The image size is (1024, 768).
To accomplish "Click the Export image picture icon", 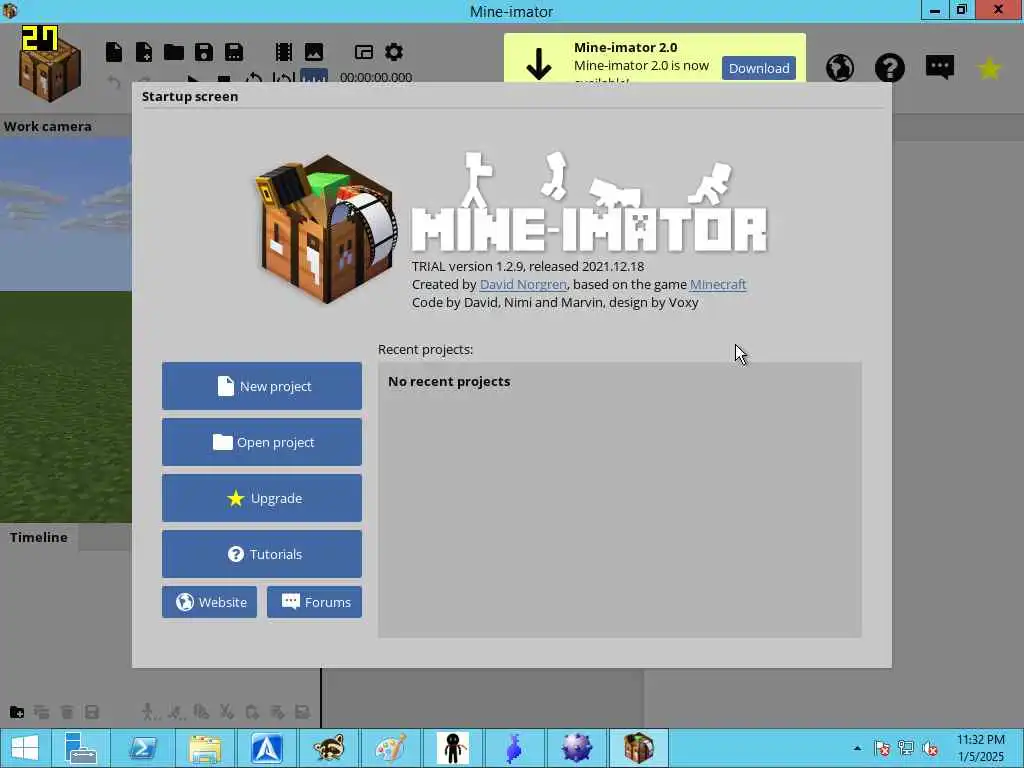I will click(x=313, y=52).
